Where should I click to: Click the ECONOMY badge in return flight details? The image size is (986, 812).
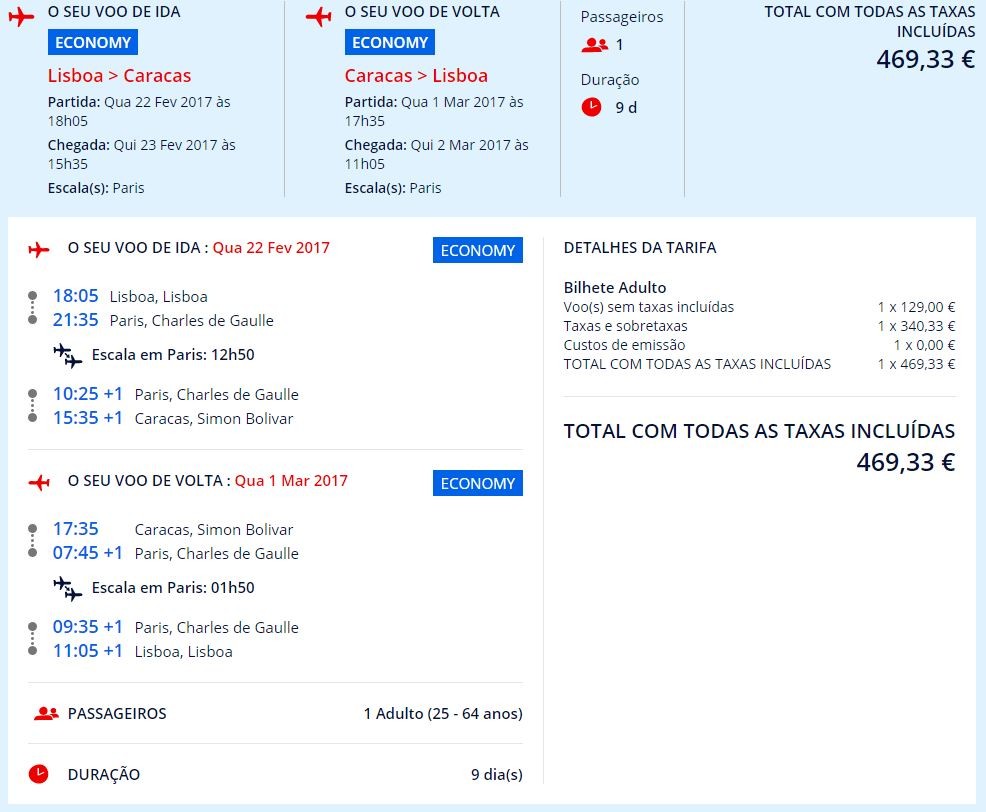point(477,484)
